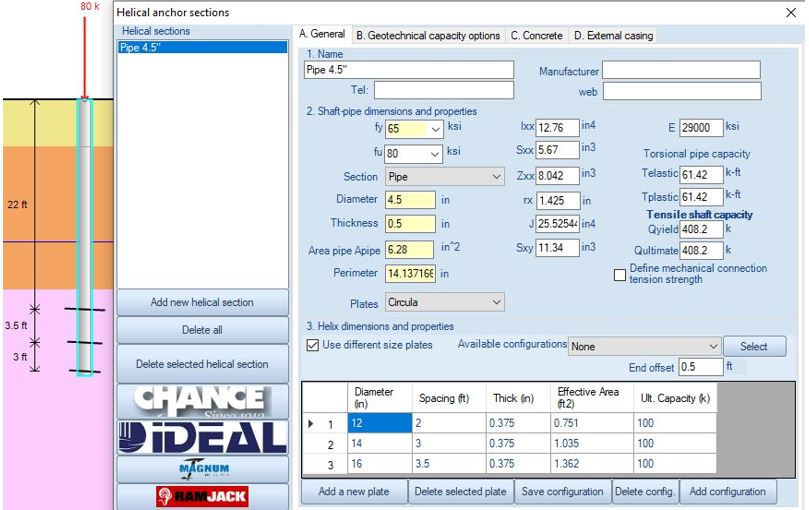Click Effective Area cell 1.035
Viewport: 809px width, 510px height.
[592, 444]
